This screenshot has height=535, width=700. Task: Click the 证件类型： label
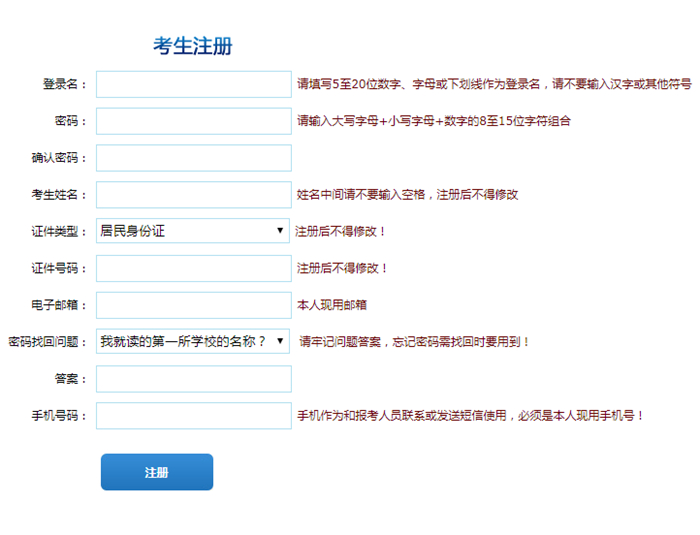click(59, 231)
